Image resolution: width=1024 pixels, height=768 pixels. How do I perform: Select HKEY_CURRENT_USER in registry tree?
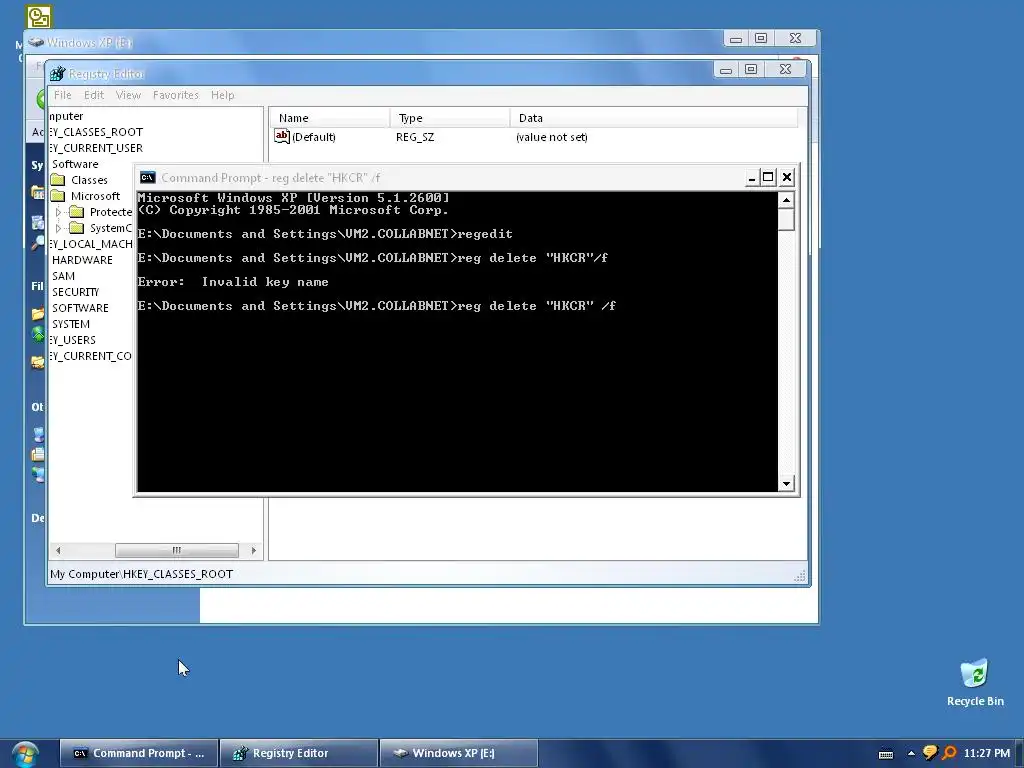coord(97,148)
